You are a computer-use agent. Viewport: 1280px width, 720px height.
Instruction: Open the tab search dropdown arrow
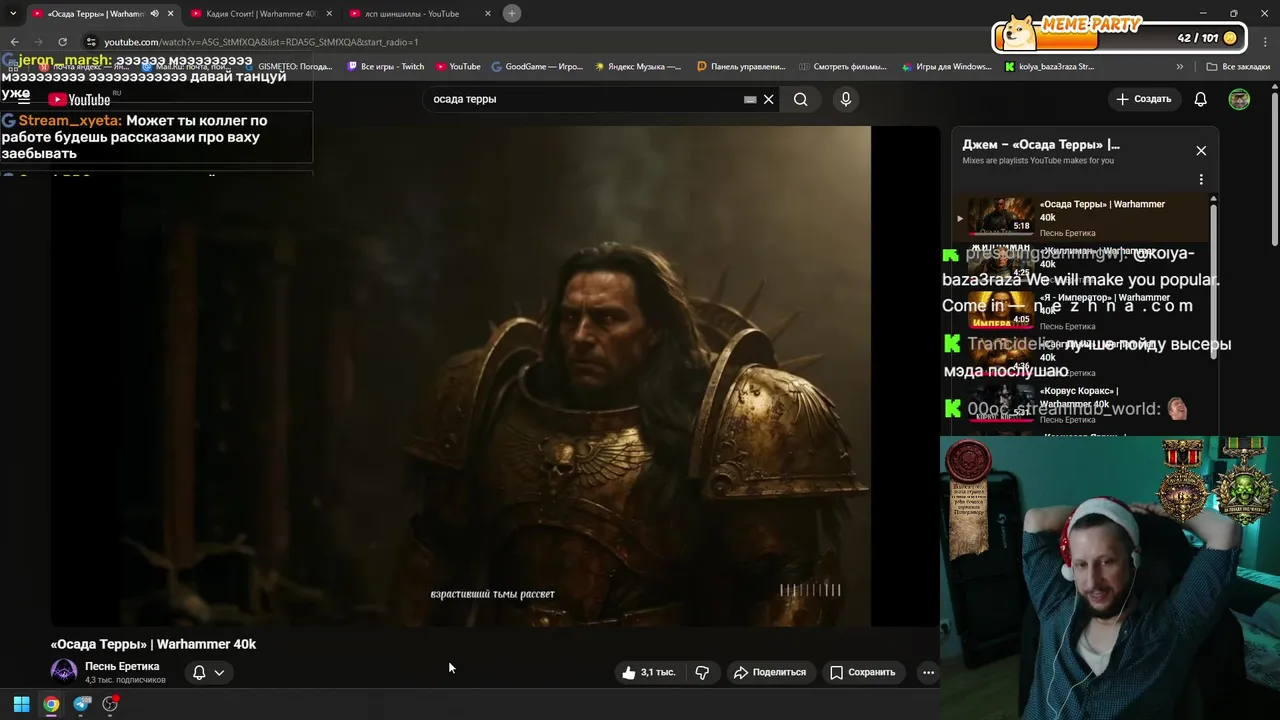point(12,13)
